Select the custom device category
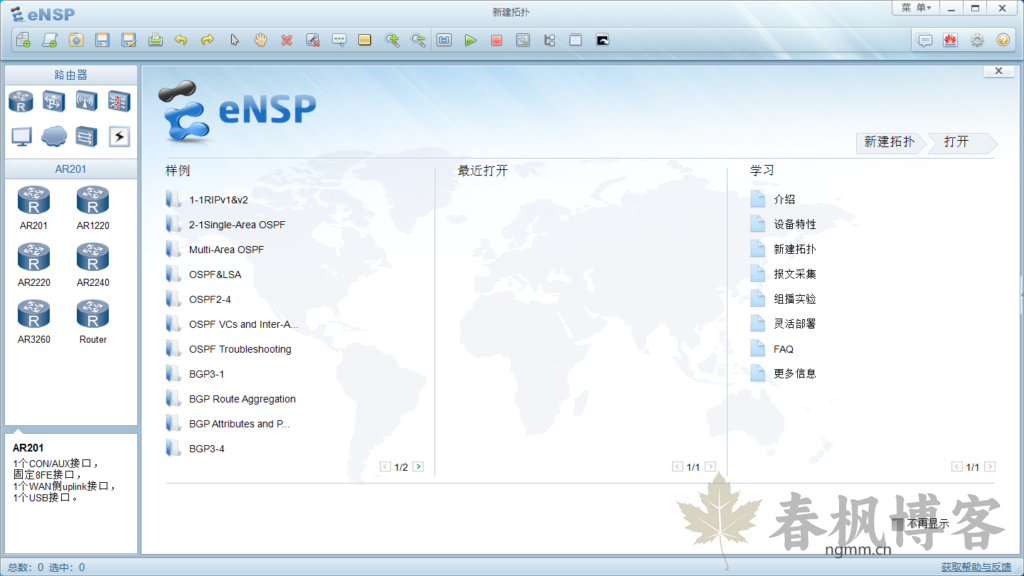This screenshot has width=1024, height=576. point(86,136)
